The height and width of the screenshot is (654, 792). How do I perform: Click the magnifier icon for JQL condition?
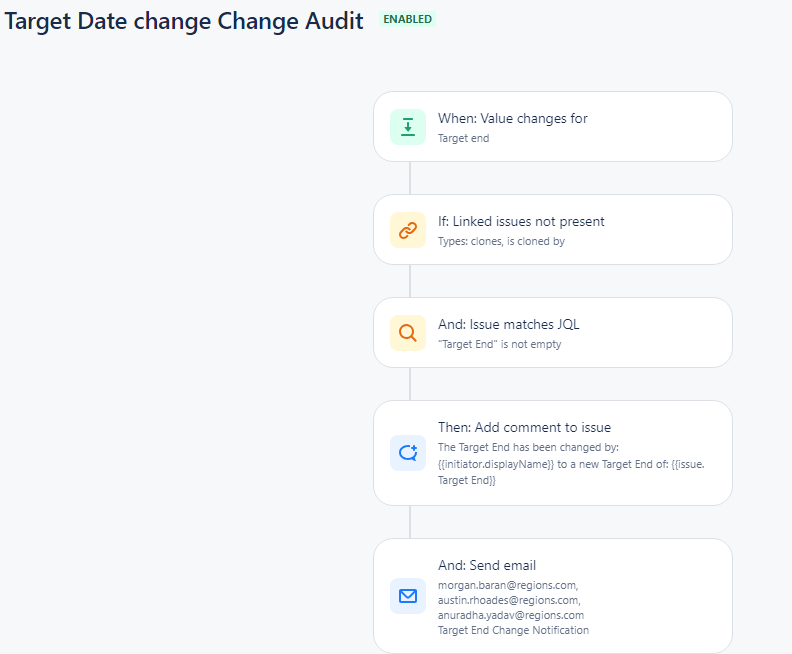408,333
